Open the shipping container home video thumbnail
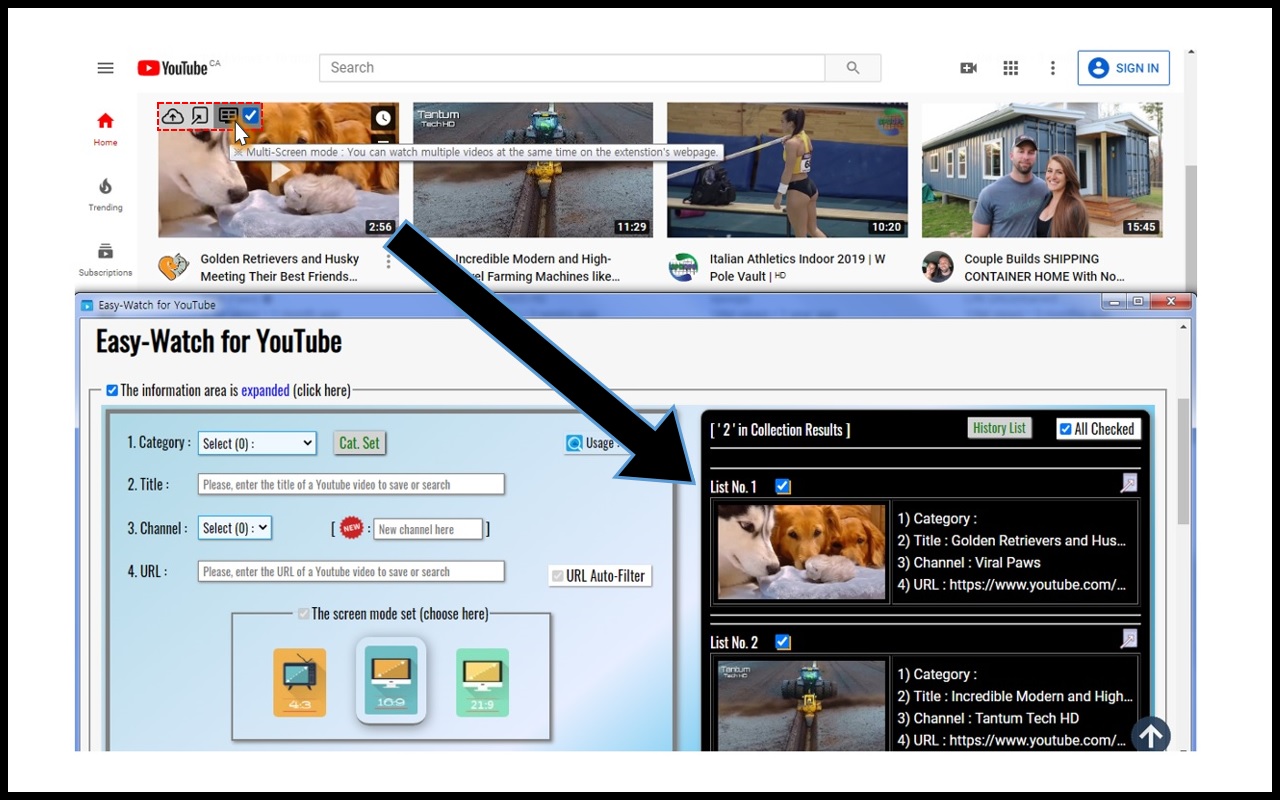The height and width of the screenshot is (800, 1280). 1042,170
